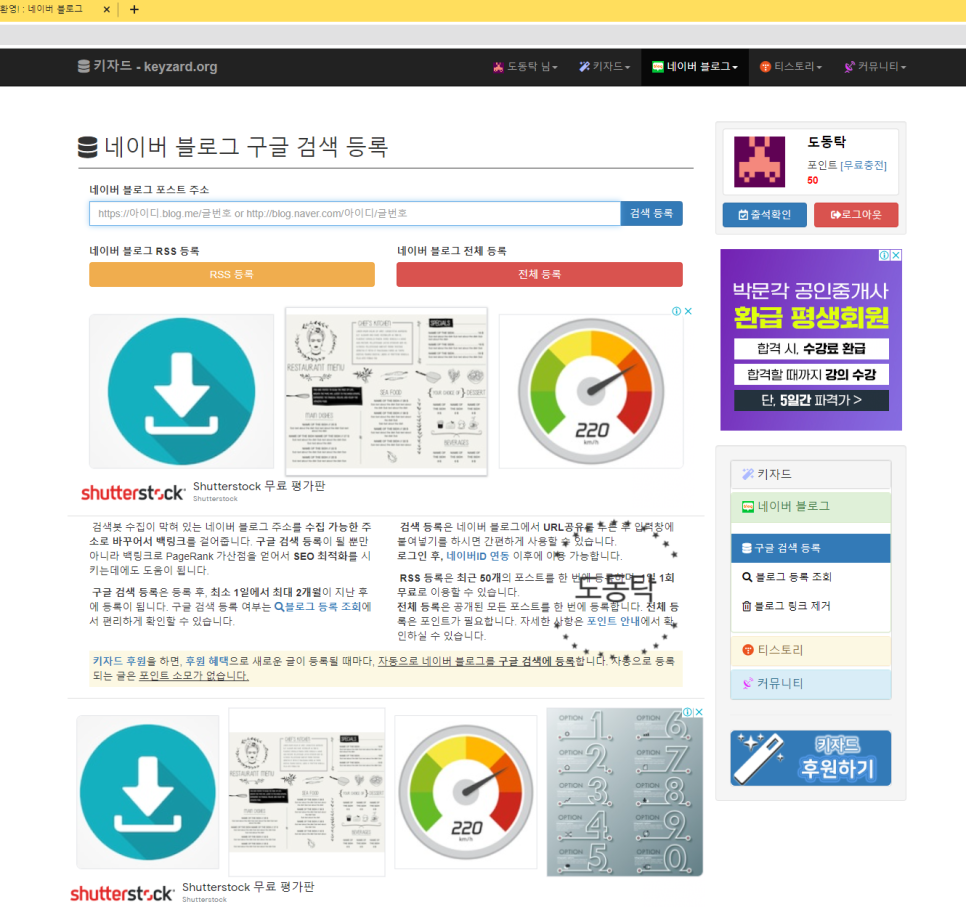Viewport: 966px width, 907px height.
Task: Open the numbered options ad image
Action: coord(625,792)
